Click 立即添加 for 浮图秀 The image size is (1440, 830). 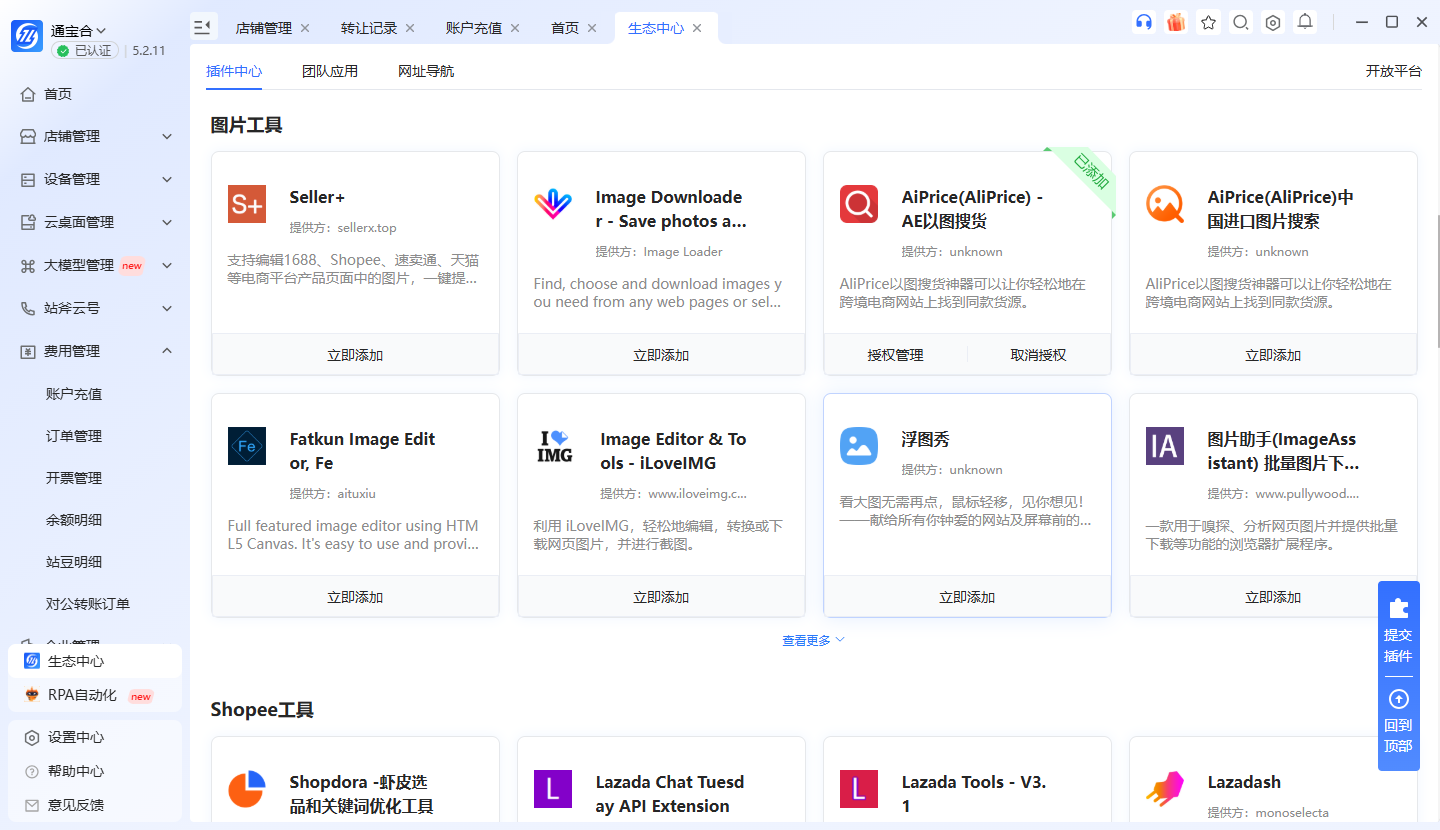[967, 597]
